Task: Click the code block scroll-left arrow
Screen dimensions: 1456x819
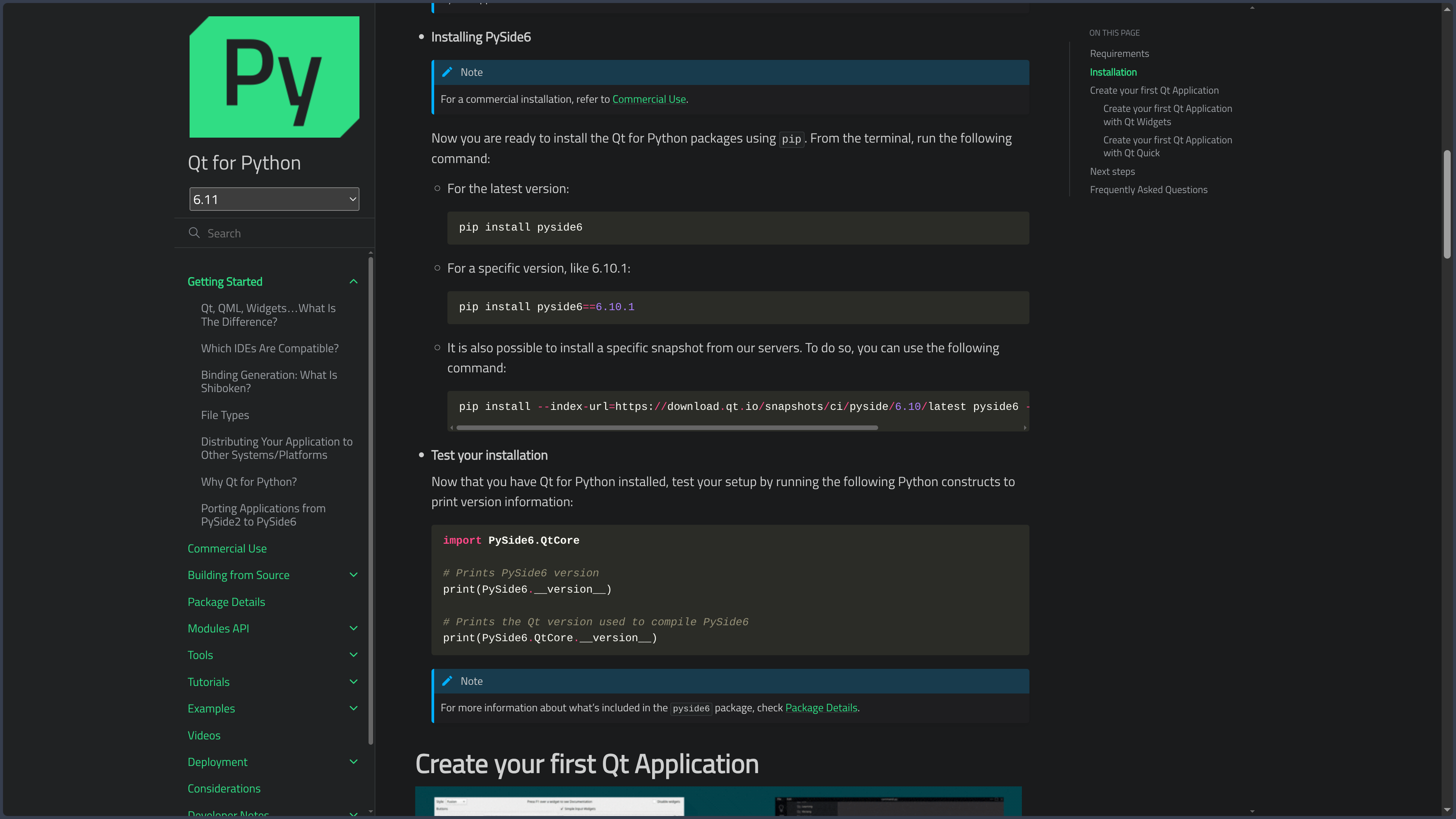Action: pos(451,428)
